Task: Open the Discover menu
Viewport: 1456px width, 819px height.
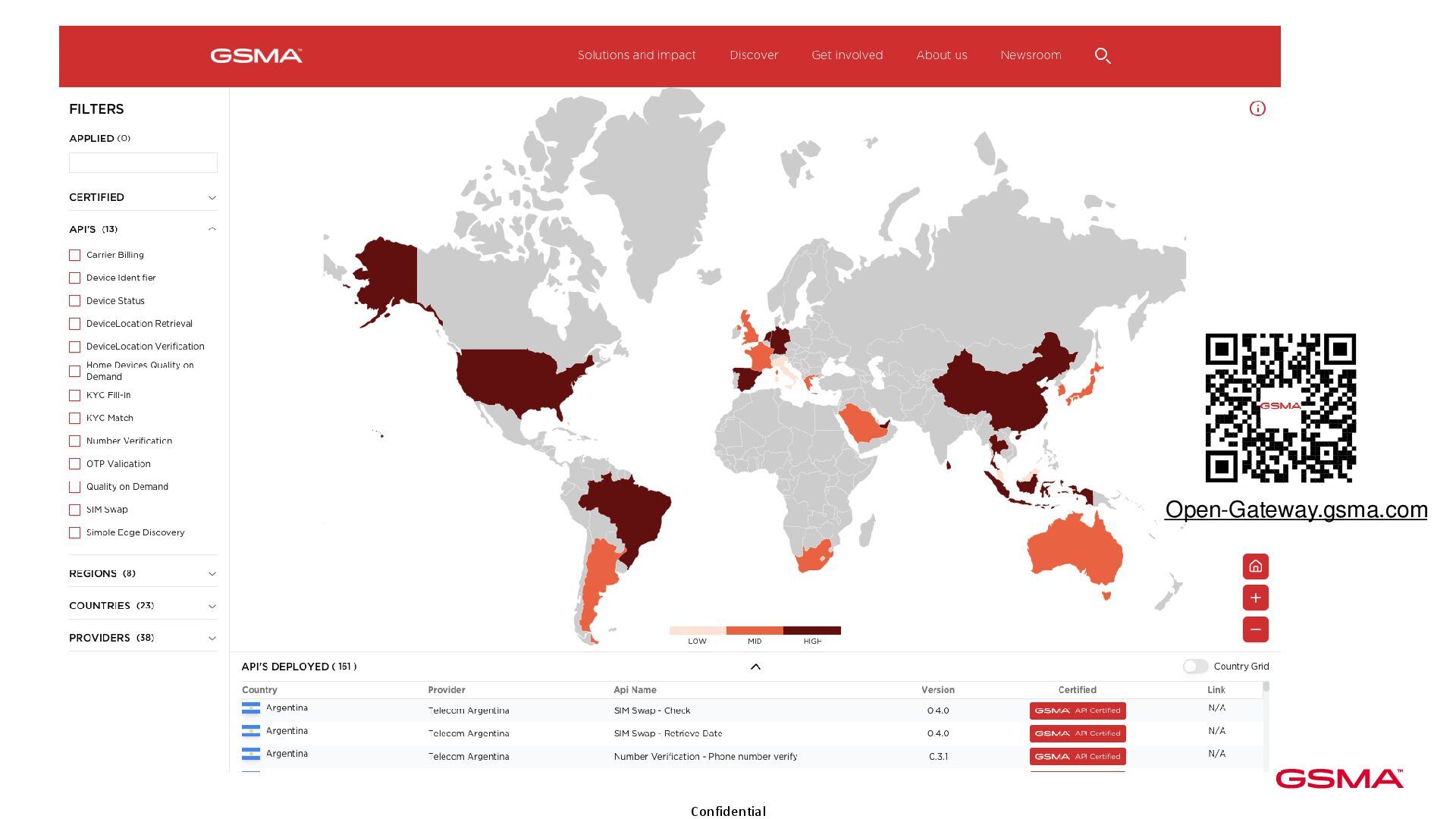Action: (x=754, y=55)
